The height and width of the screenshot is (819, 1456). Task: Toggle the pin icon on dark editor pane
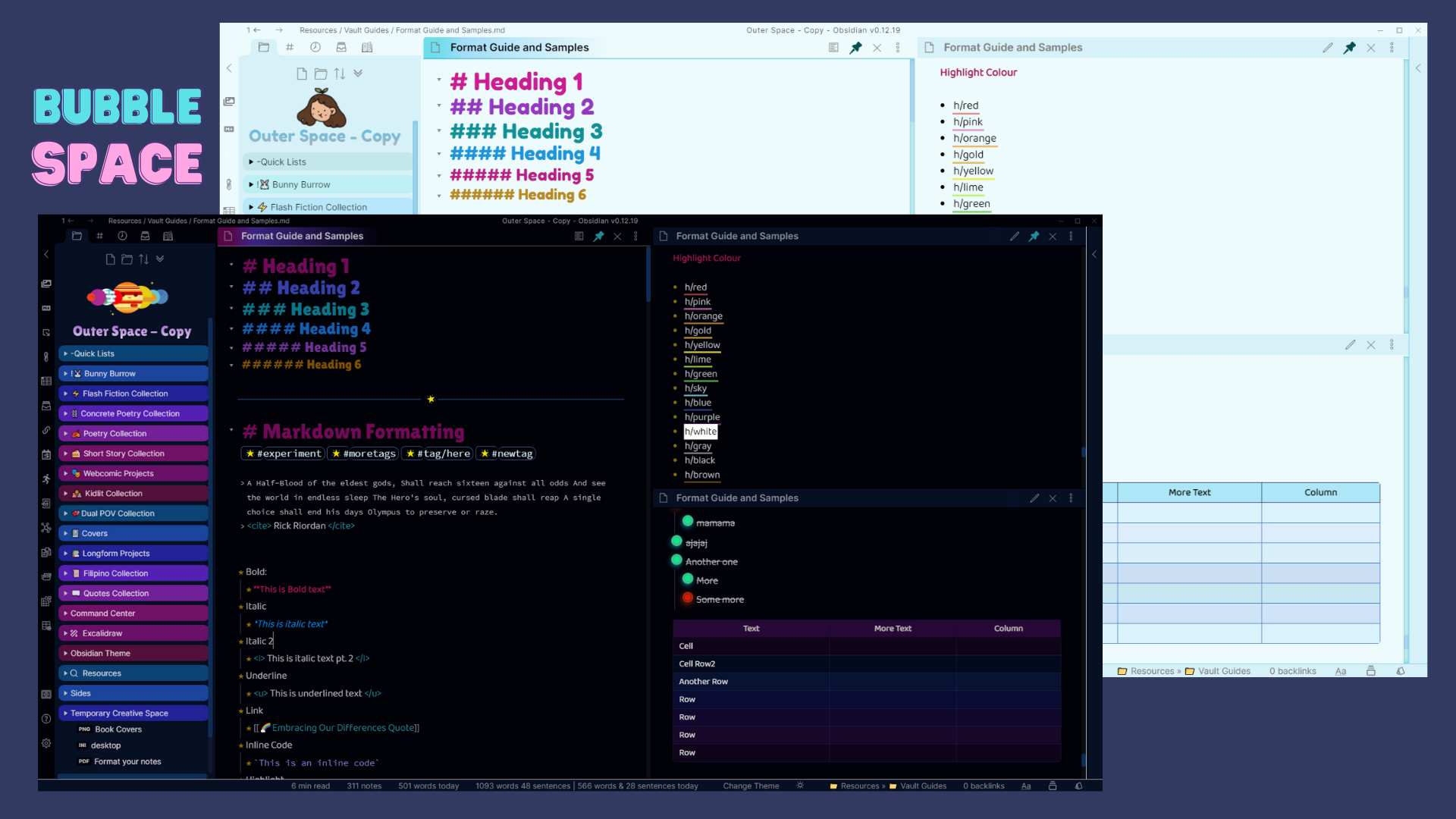click(599, 237)
